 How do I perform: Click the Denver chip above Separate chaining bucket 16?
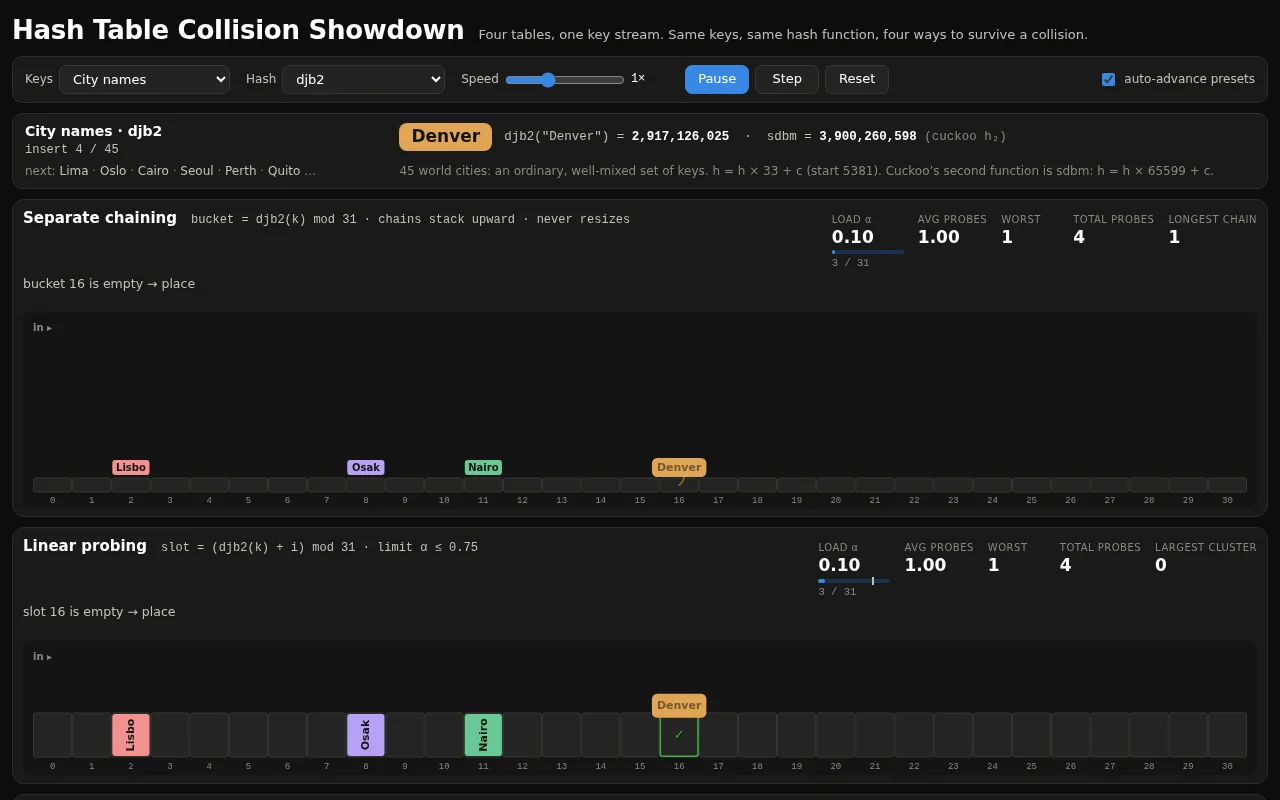pyautogui.click(x=679, y=467)
